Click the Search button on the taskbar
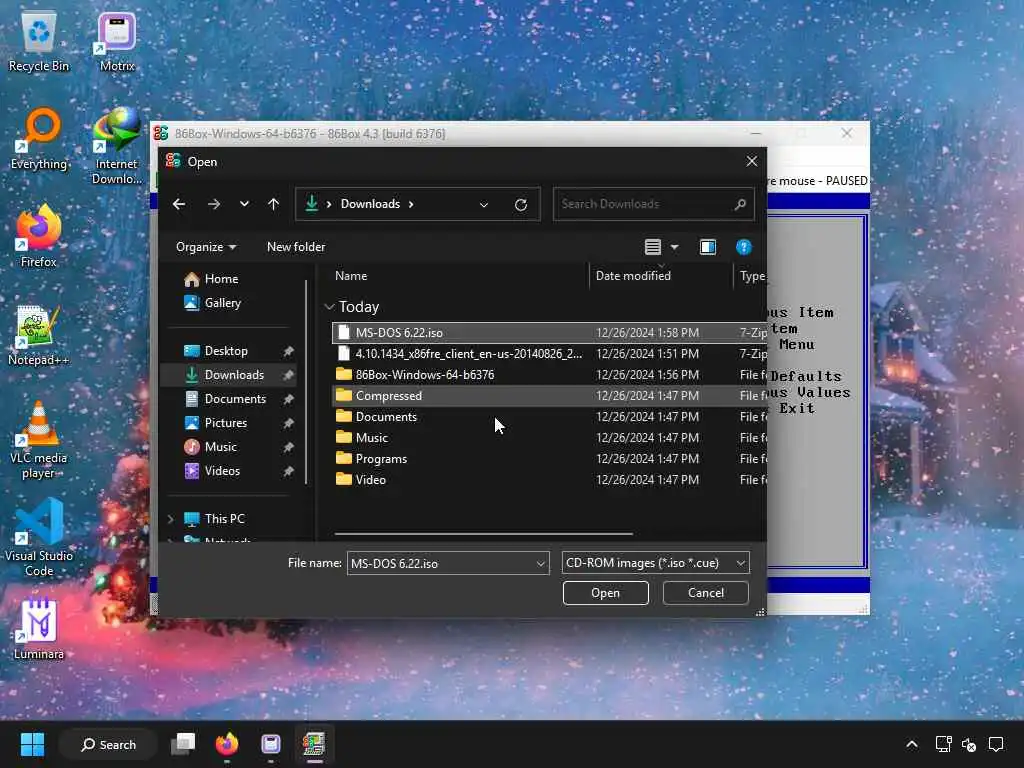 click(108, 744)
